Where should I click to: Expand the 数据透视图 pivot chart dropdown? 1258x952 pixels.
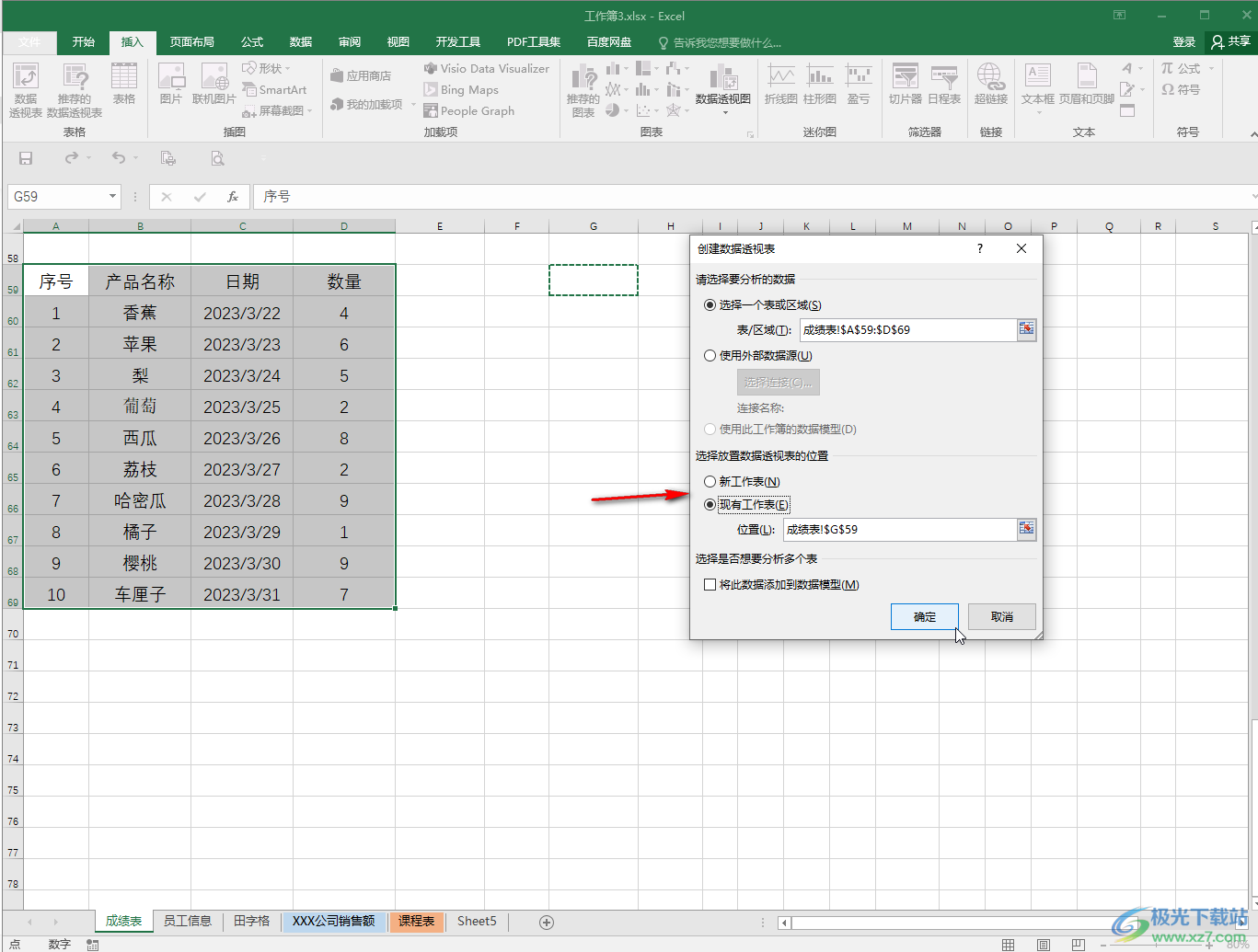pos(725,113)
